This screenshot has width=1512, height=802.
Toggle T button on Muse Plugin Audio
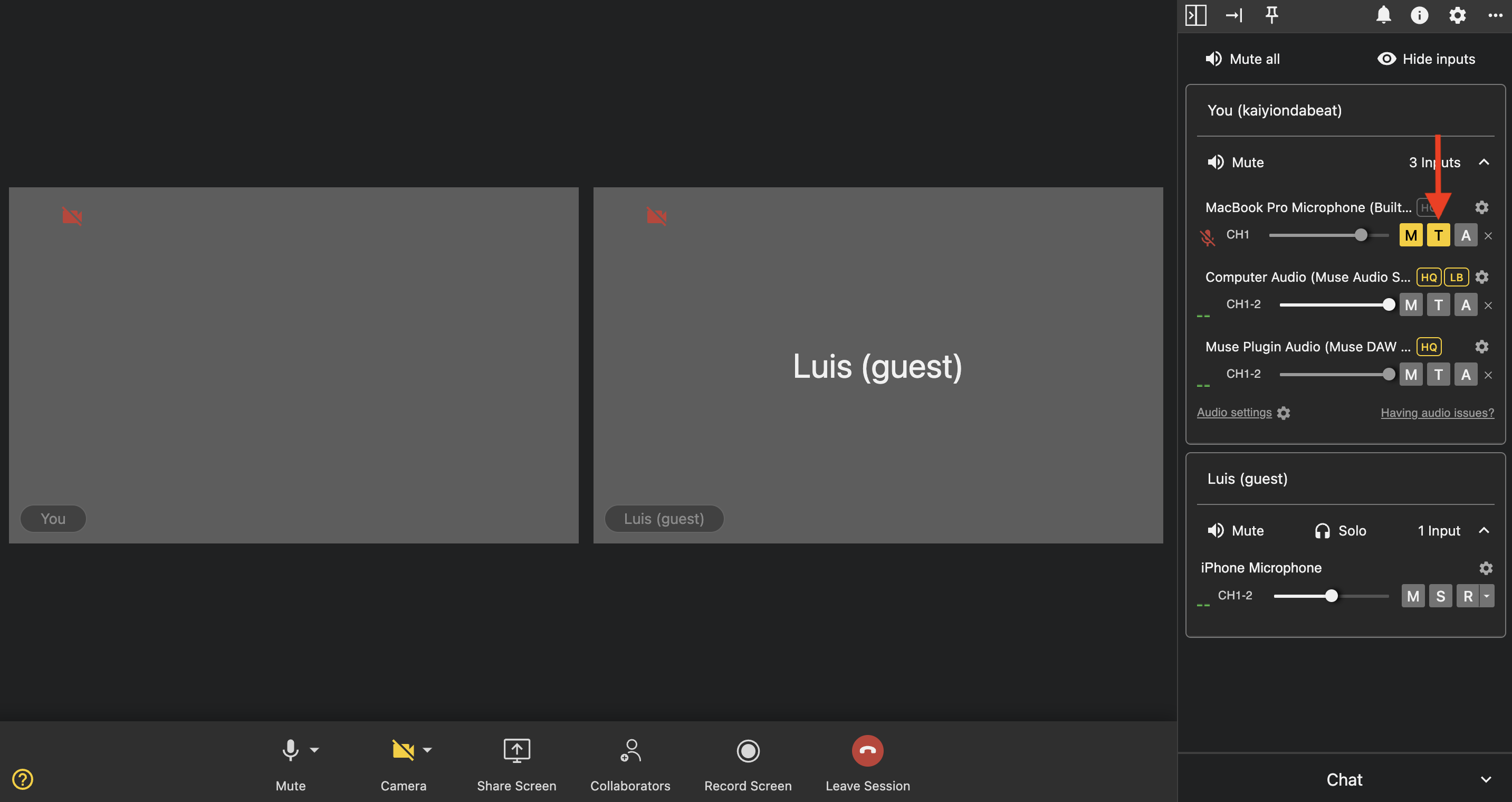click(1438, 375)
